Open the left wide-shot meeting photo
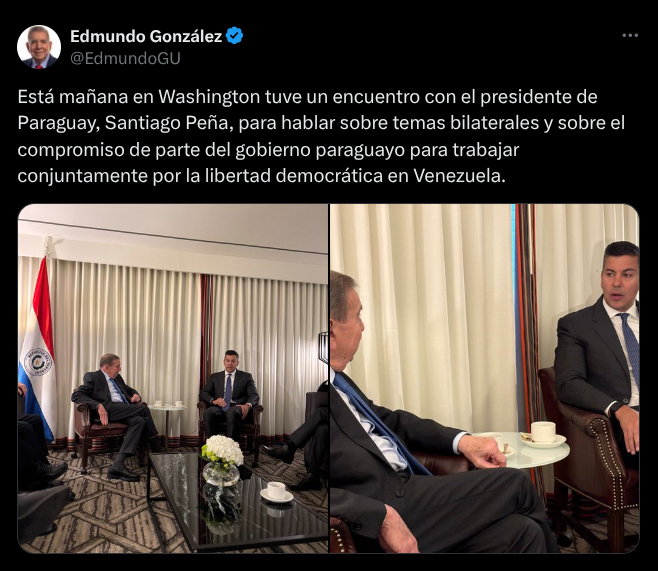This screenshot has width=658, height=571. (x=173, y=378)
